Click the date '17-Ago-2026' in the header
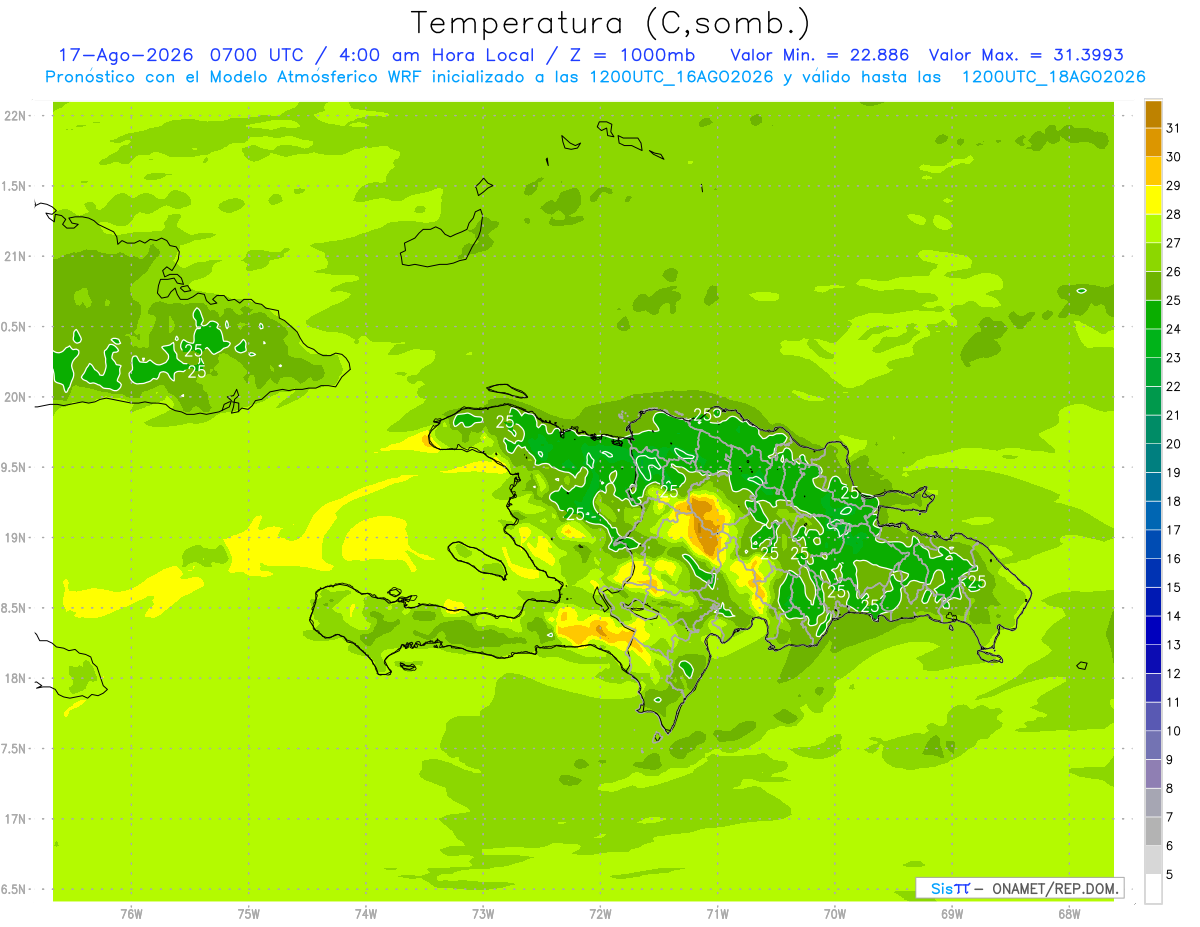 tap(127, 55)
